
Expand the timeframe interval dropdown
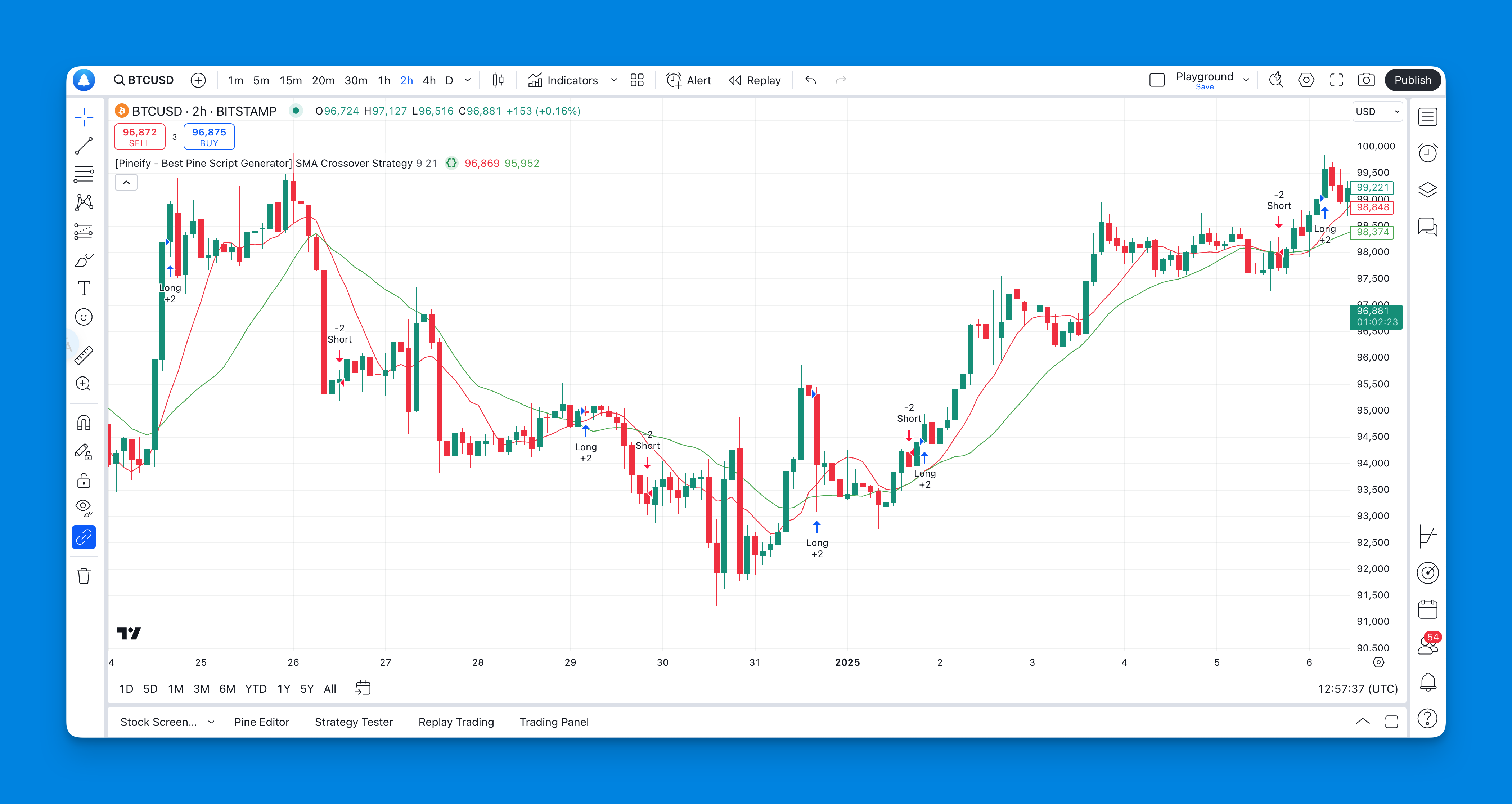click(x=468, y=80)
